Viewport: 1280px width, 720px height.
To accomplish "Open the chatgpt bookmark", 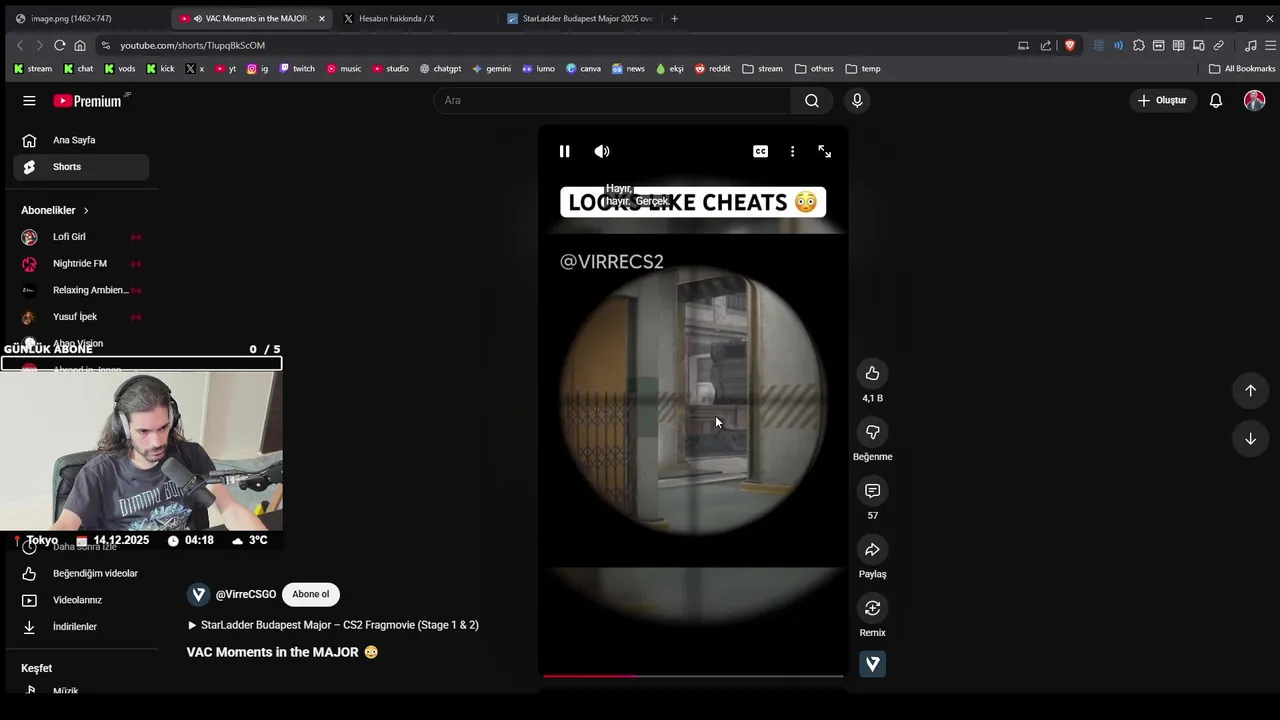I will click(x=440, y=69).
